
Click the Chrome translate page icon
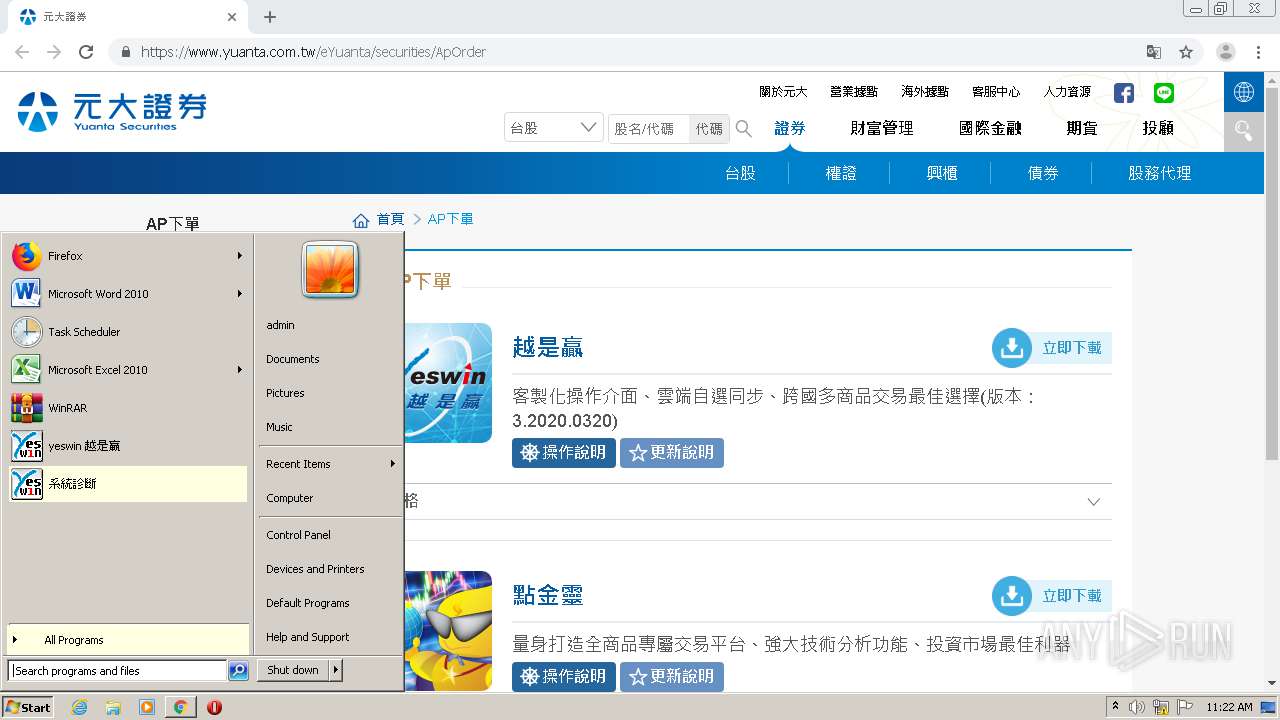[x=1154, y=52]
